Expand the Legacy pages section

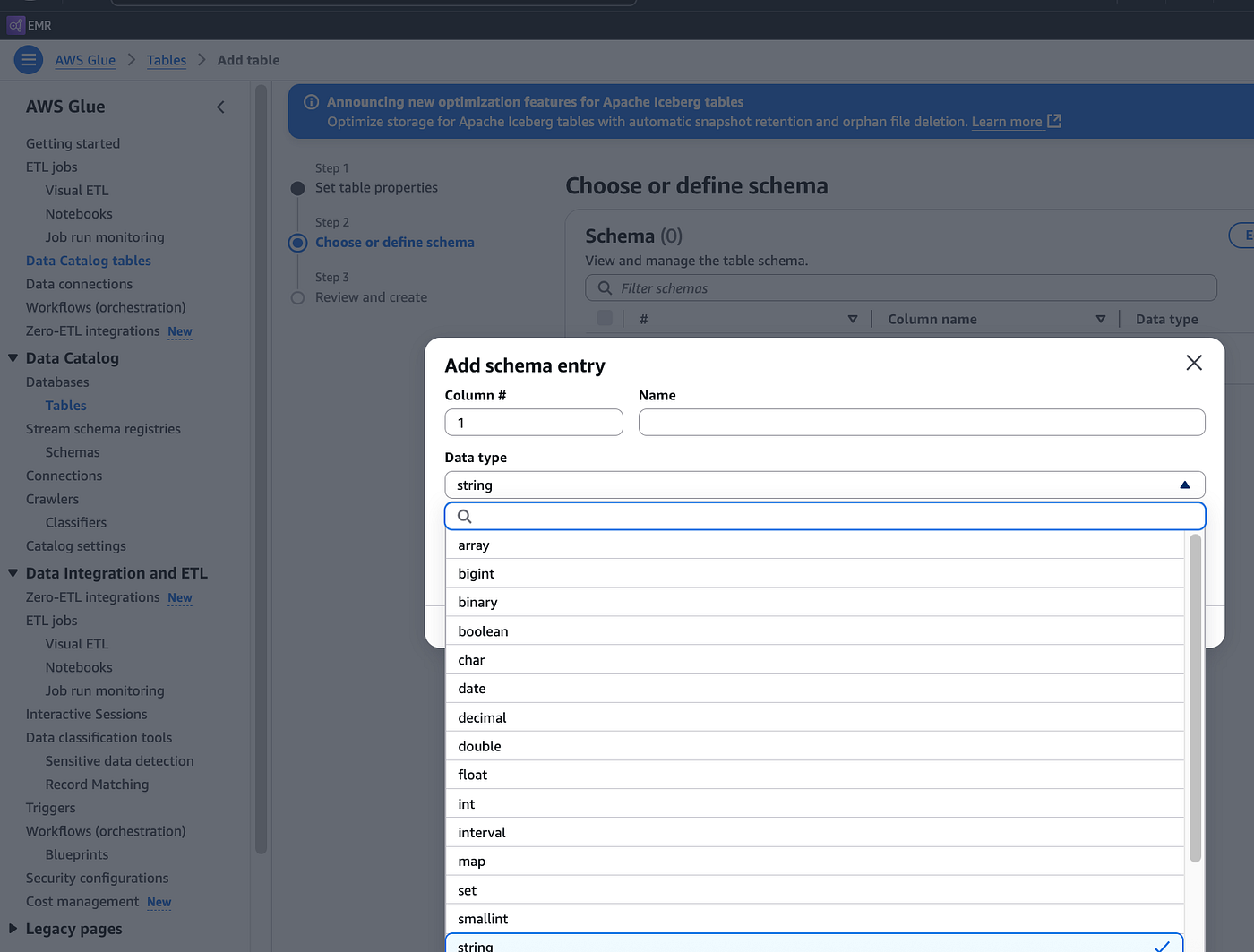tap(13, 929)
